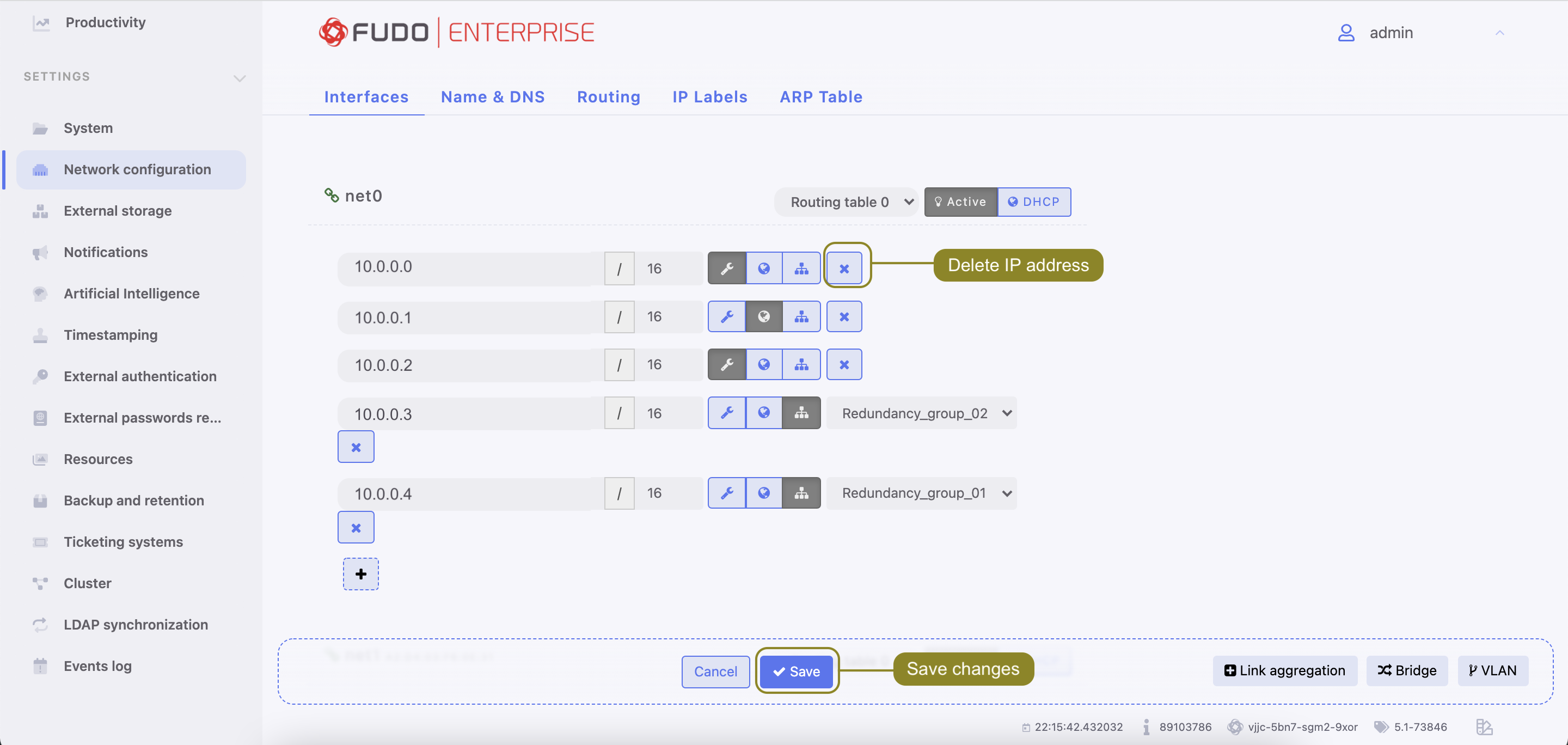Delete the 10.0.0.0 IP address
This screenshot has height=745, width=1568.
click(x=844, y=268)
